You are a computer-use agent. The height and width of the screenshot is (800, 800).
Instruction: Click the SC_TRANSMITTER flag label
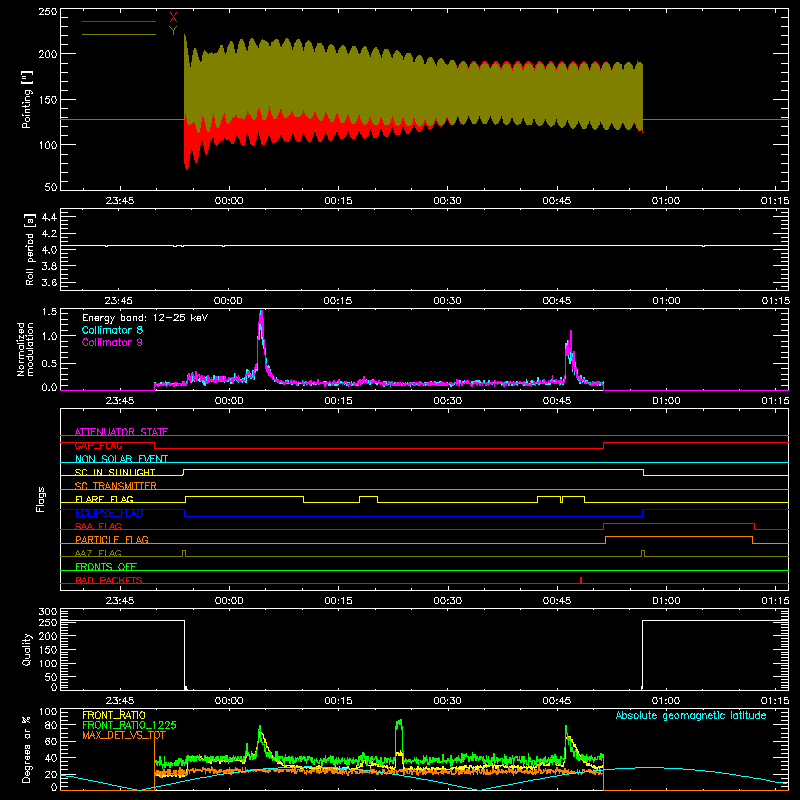click(x=115, y=486)
